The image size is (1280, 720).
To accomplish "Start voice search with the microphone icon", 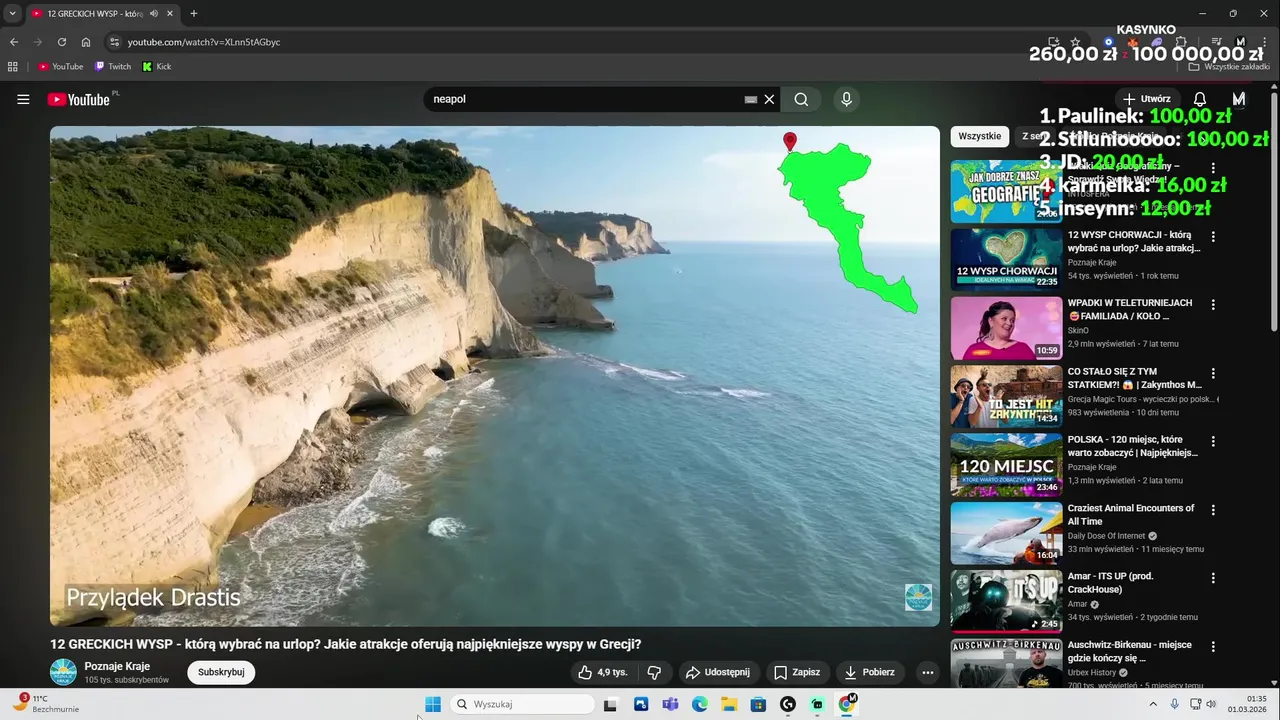I will pos(846,99).
